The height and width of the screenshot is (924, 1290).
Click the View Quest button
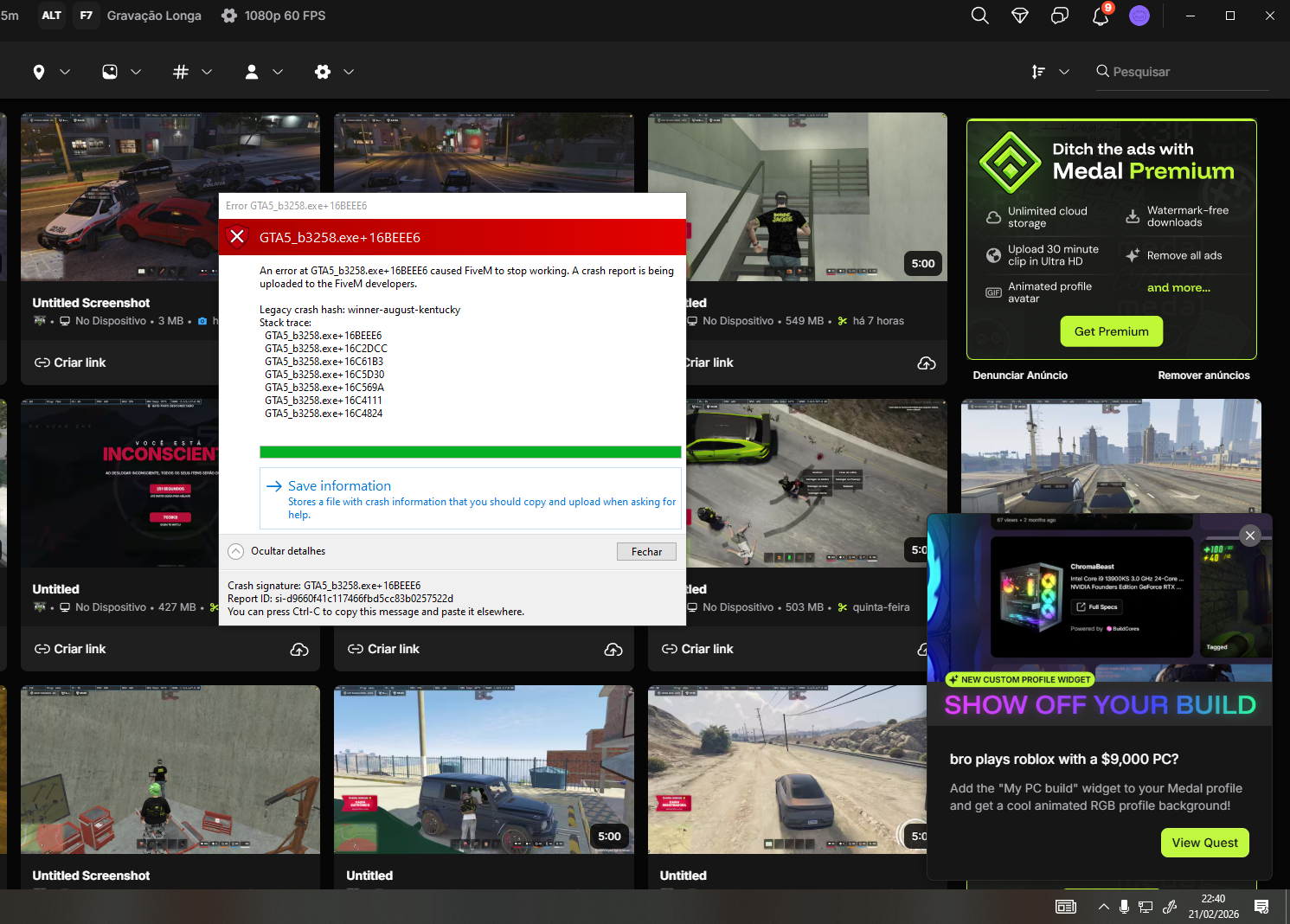1204,843
